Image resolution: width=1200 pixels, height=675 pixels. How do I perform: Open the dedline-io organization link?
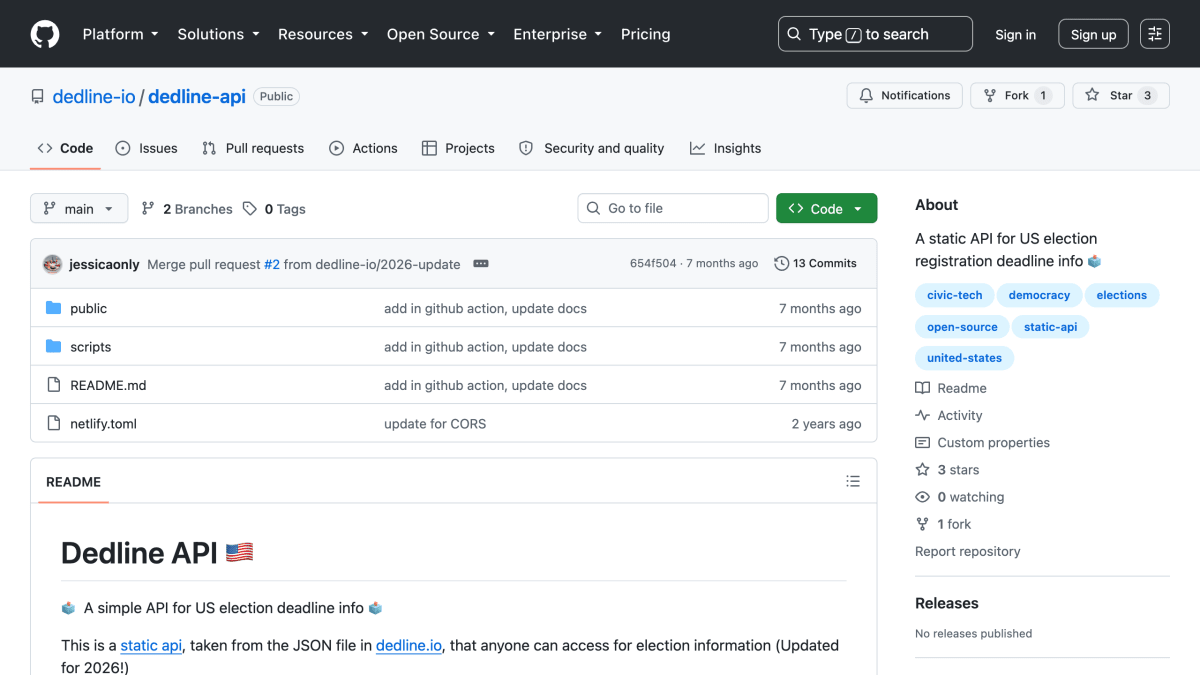pos(94,96)
